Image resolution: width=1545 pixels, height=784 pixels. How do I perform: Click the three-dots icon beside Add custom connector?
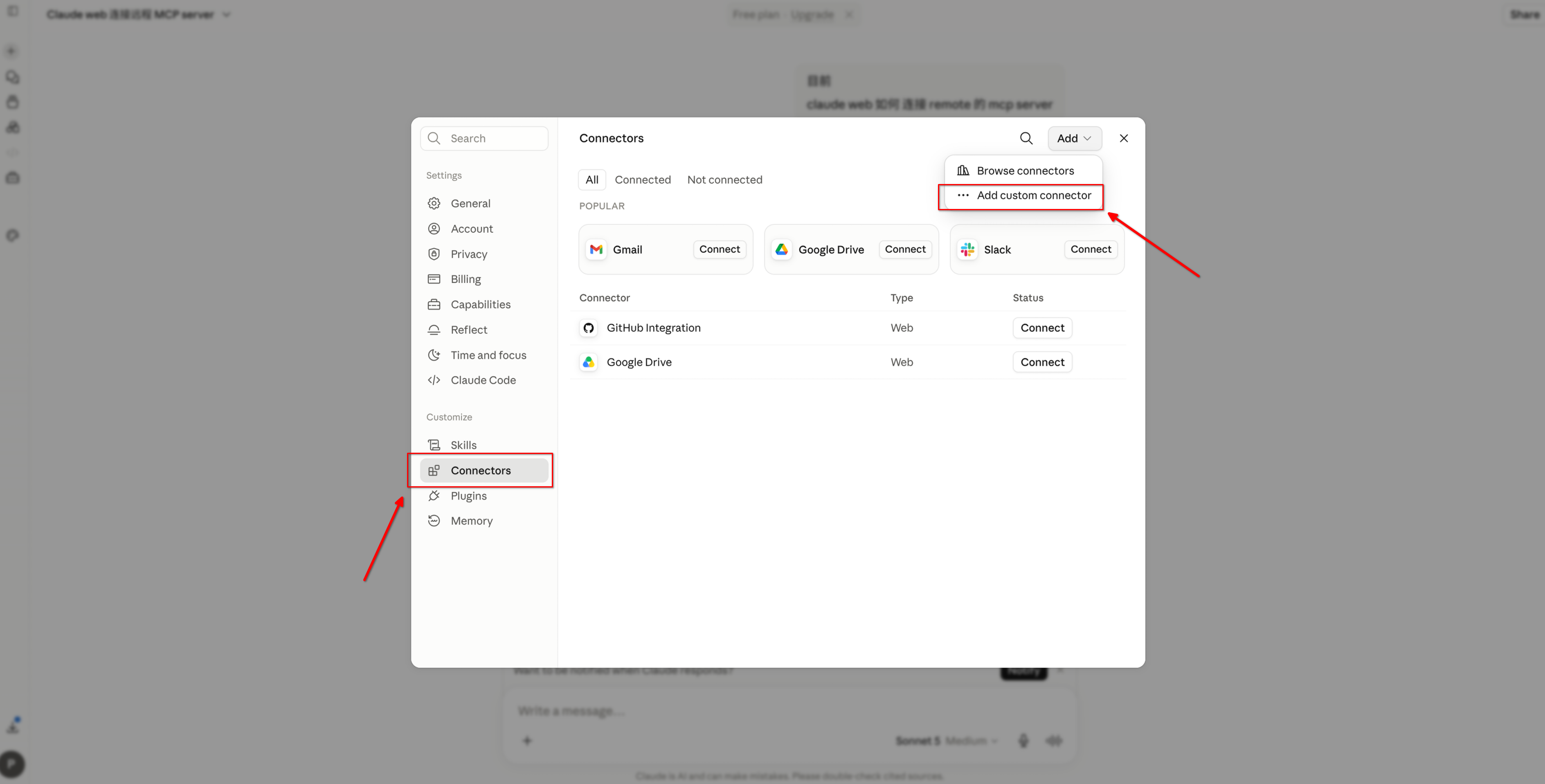[x=963, y=195]
